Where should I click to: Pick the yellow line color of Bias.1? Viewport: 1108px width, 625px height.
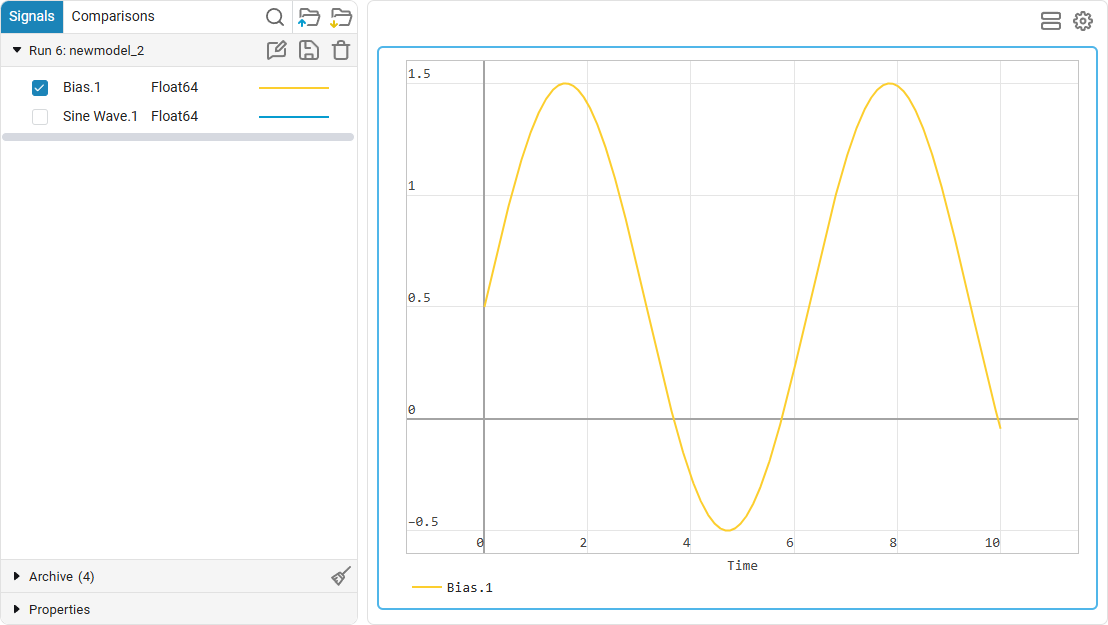click(x=294, y=88)
